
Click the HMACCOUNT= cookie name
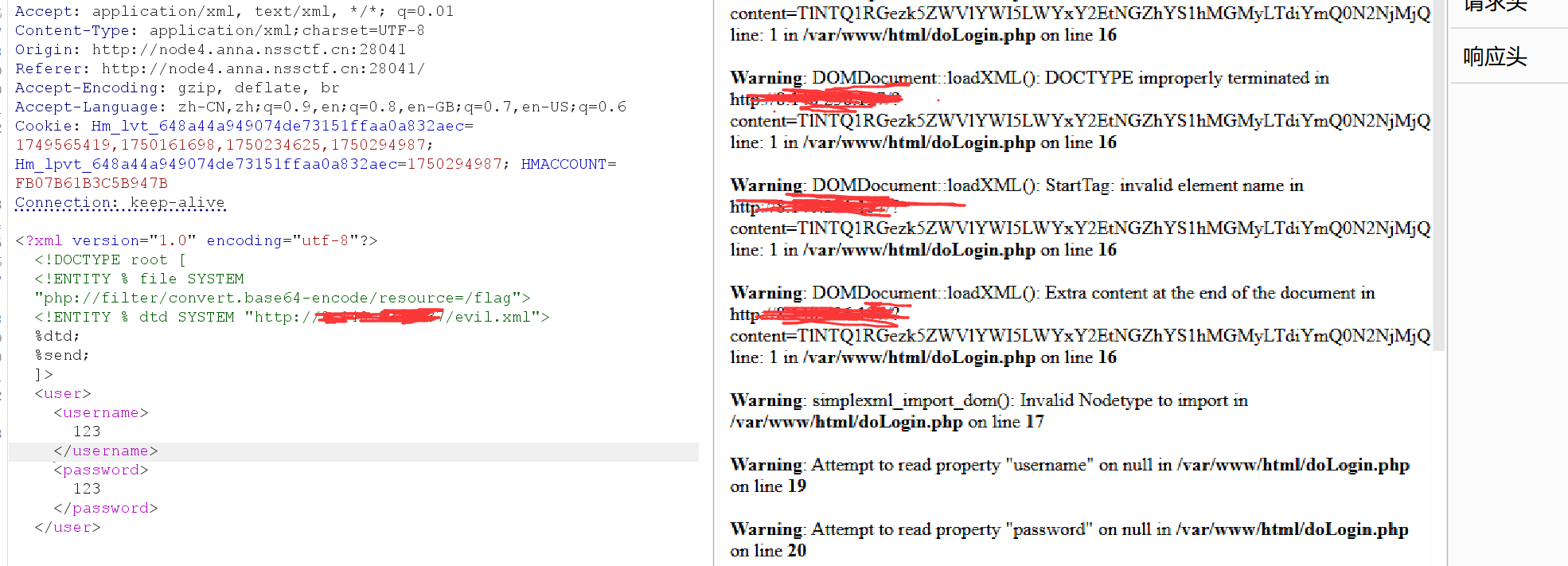point(569,164)
